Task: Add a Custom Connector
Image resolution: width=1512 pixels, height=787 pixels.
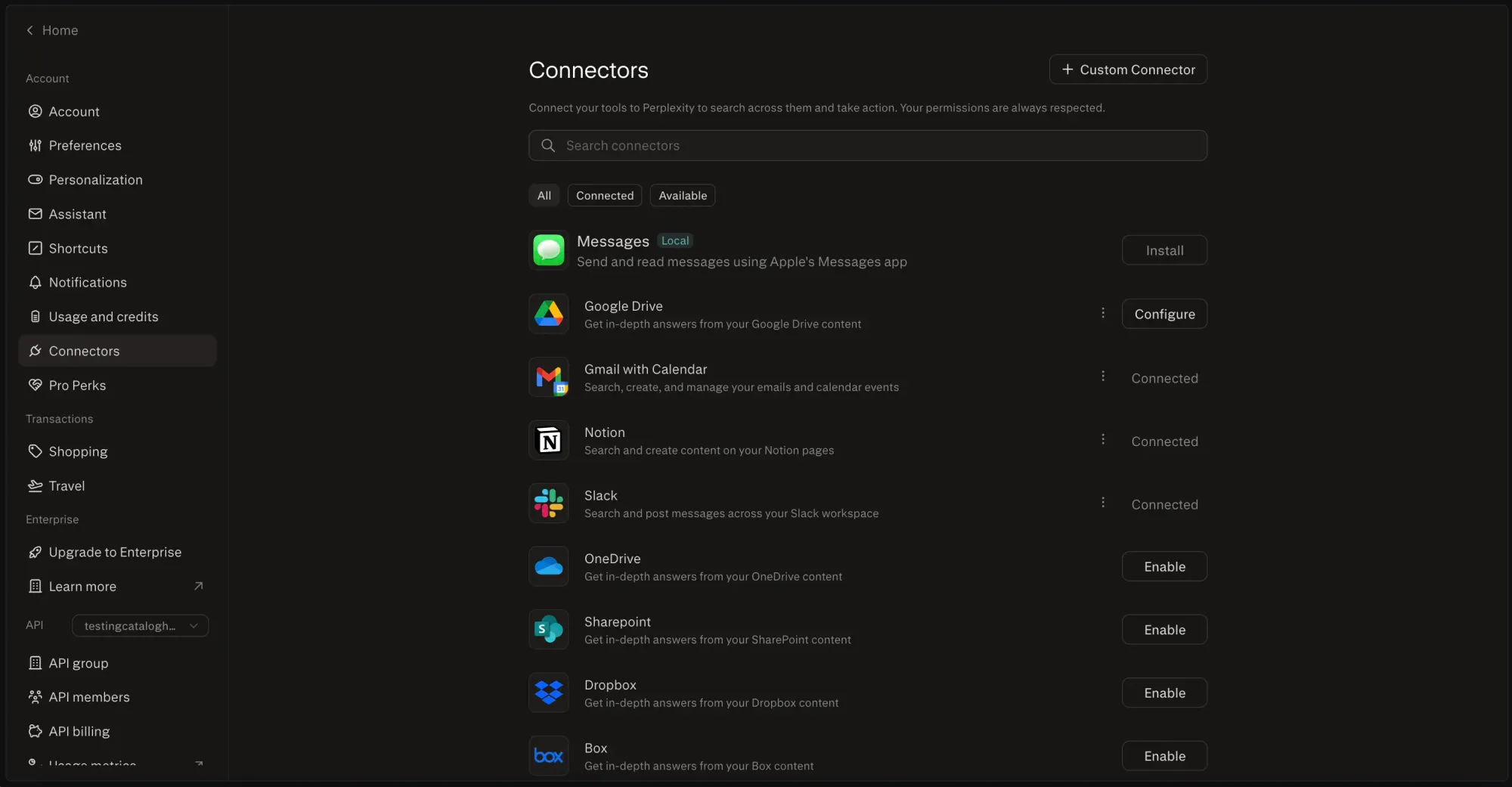Action: point(1127,70)
